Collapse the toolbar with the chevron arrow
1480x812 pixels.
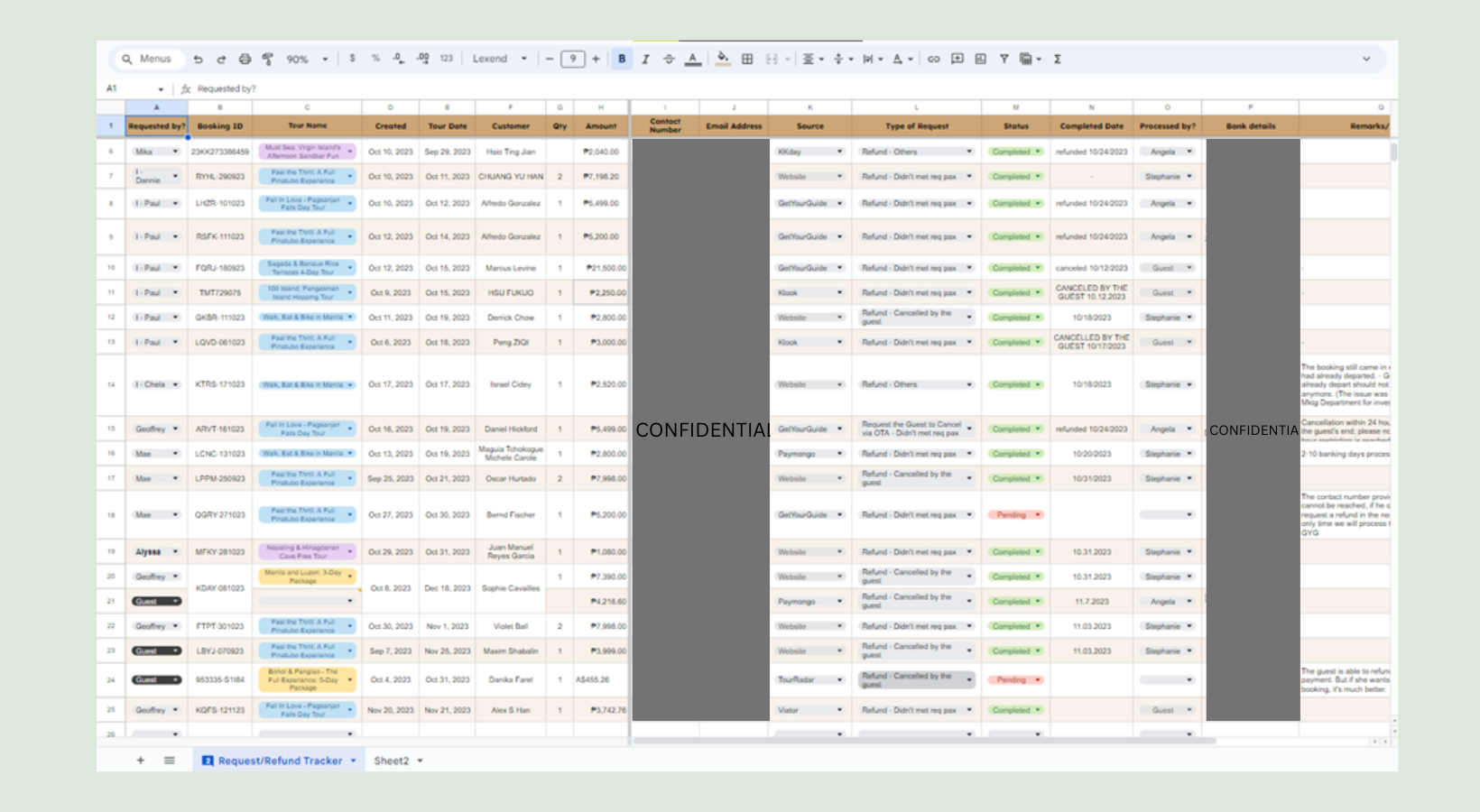pyautogui.click(x=1366, y=59)
